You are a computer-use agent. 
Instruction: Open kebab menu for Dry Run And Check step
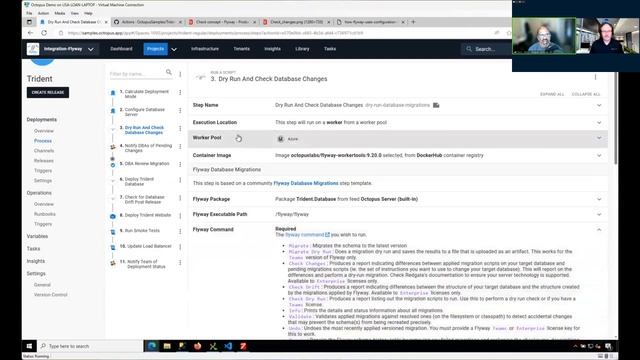180,129
